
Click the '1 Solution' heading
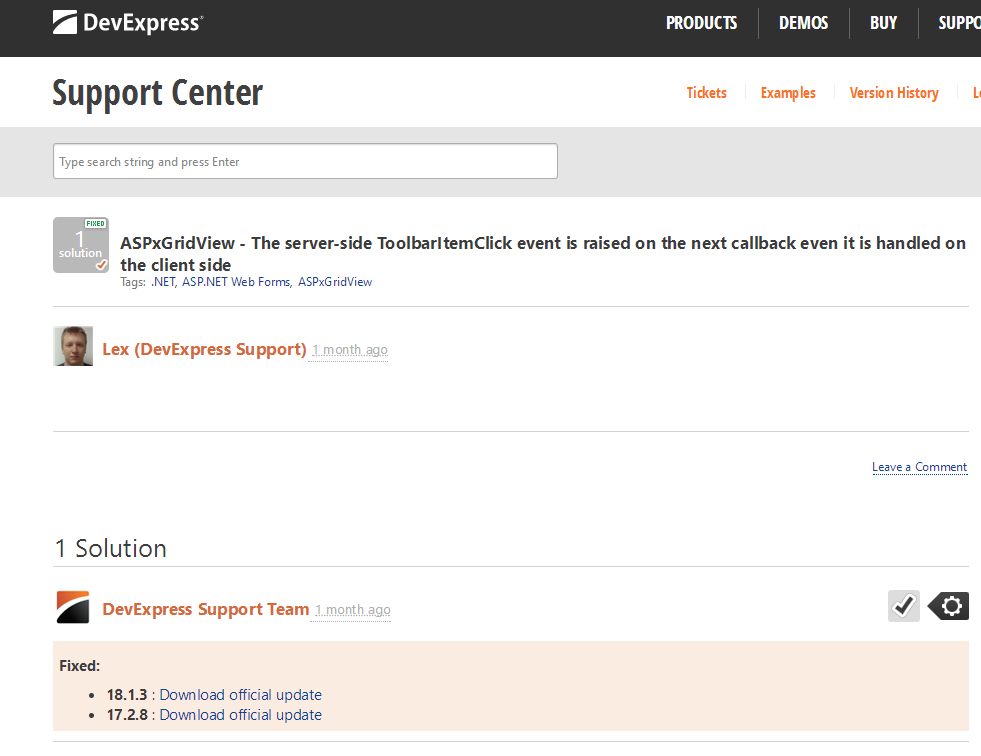pyautogui.click(x=111, y=548)
